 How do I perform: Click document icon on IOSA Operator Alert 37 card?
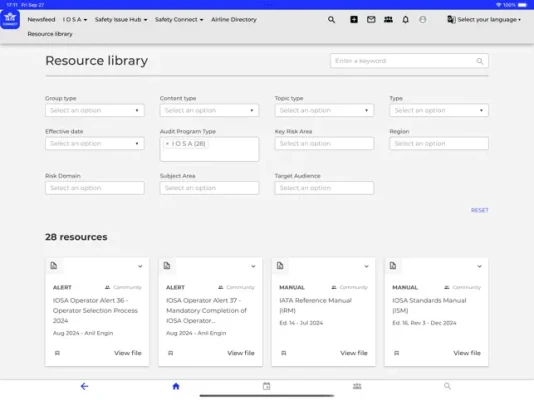[167, 266]
